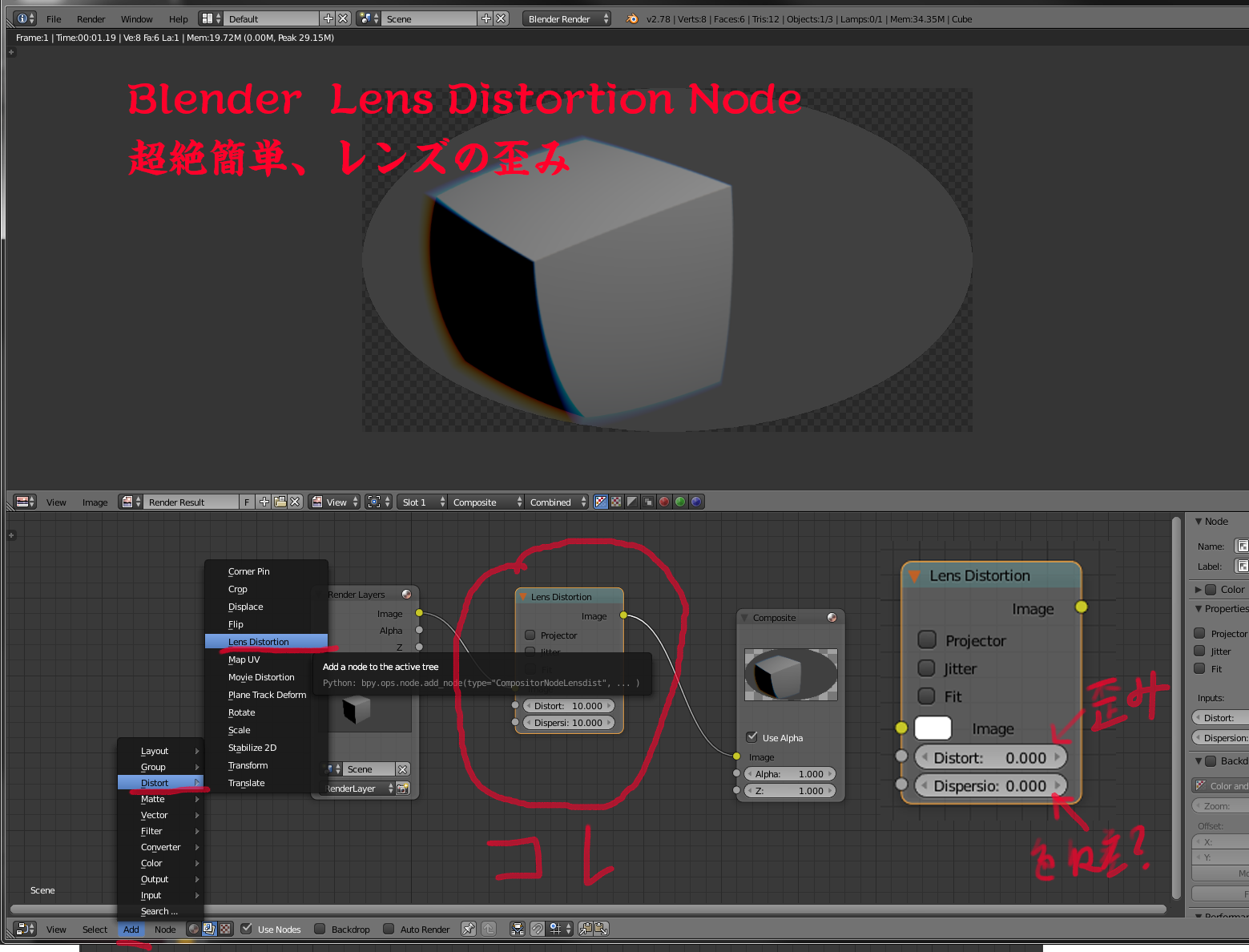Open the renderer engine dropdown showing Blender Render
Screen dimensions: 1249x952
[566, 18]
